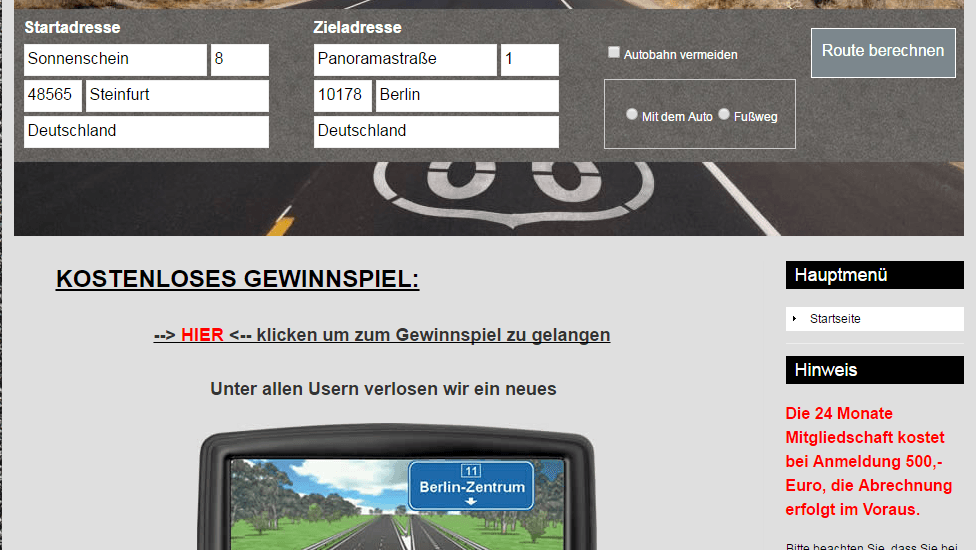Click the destination postal code 10178 field
Viewport: 976px width, 550px height.
(343, 96)
